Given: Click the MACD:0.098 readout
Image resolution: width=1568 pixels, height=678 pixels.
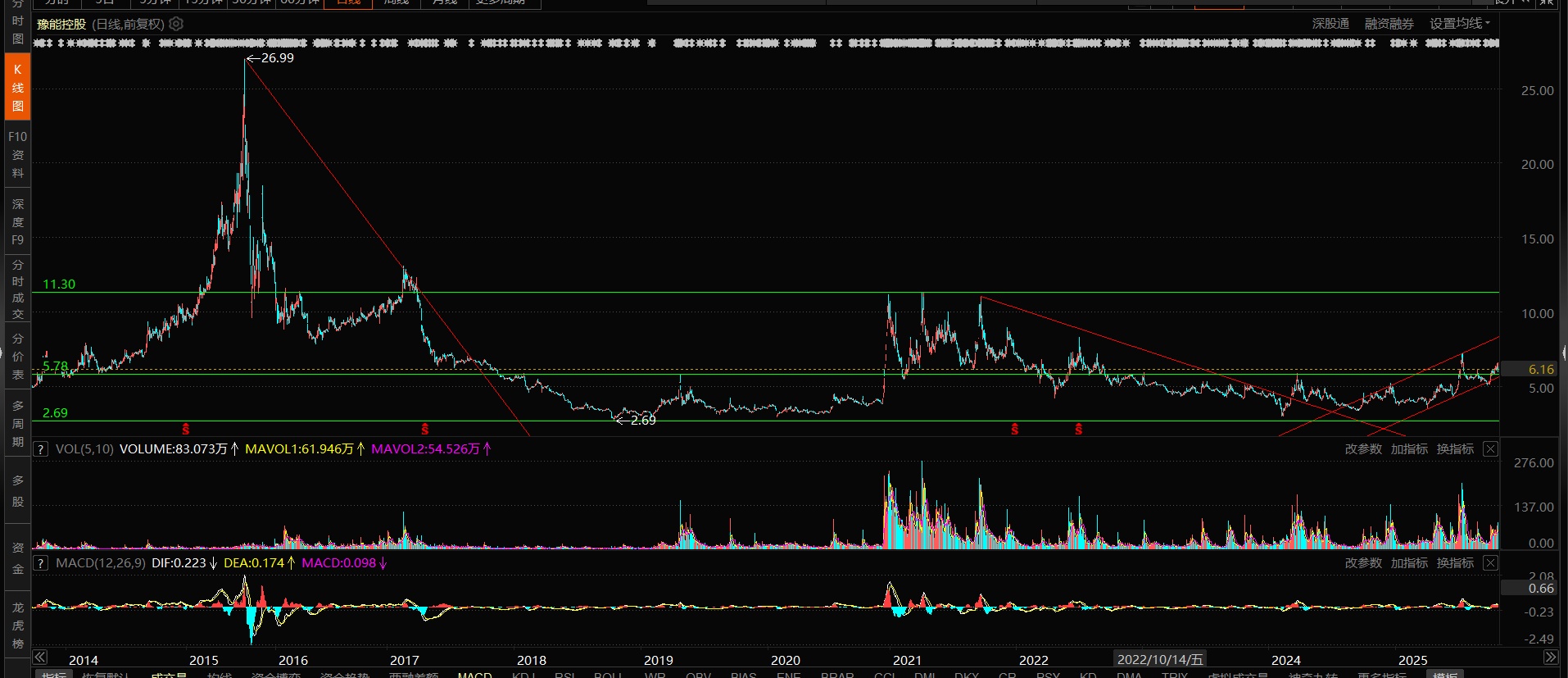Looking at the screenshot, I should (345, 563).
